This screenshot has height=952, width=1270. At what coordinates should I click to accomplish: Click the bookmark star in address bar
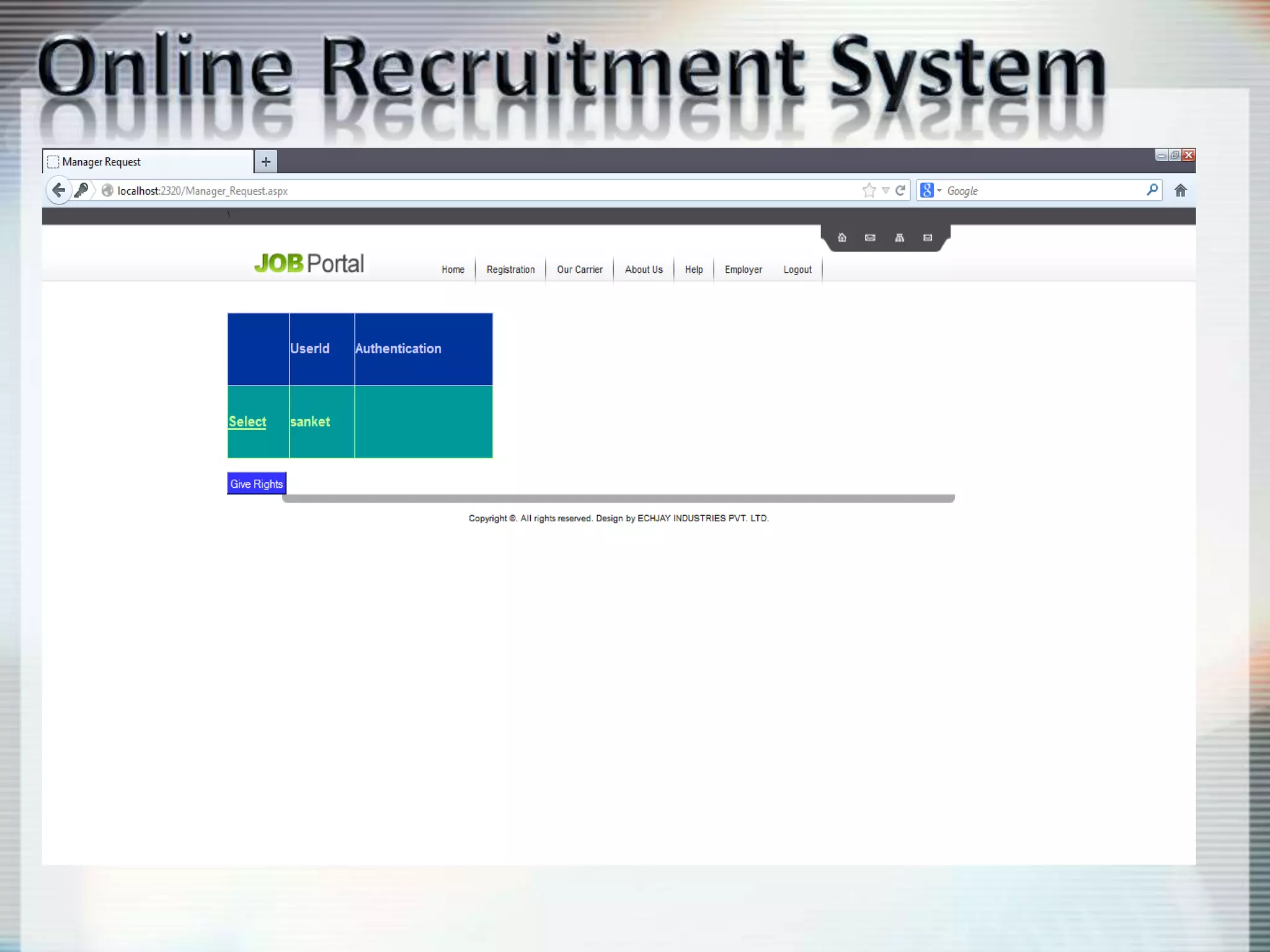[x=869, y=190]
